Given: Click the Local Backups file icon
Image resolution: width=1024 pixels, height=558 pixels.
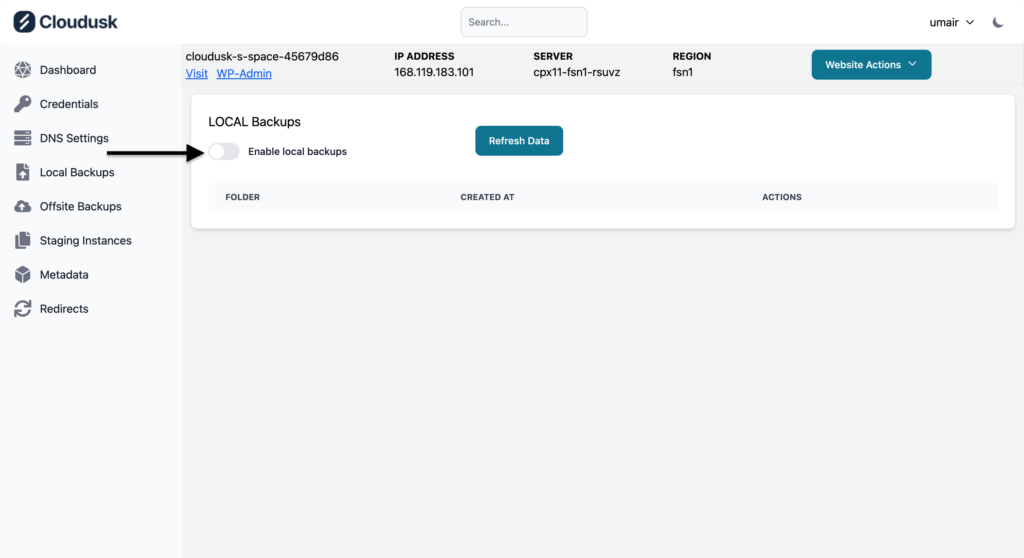Looking at the screenshot, I should pos(22,172).
